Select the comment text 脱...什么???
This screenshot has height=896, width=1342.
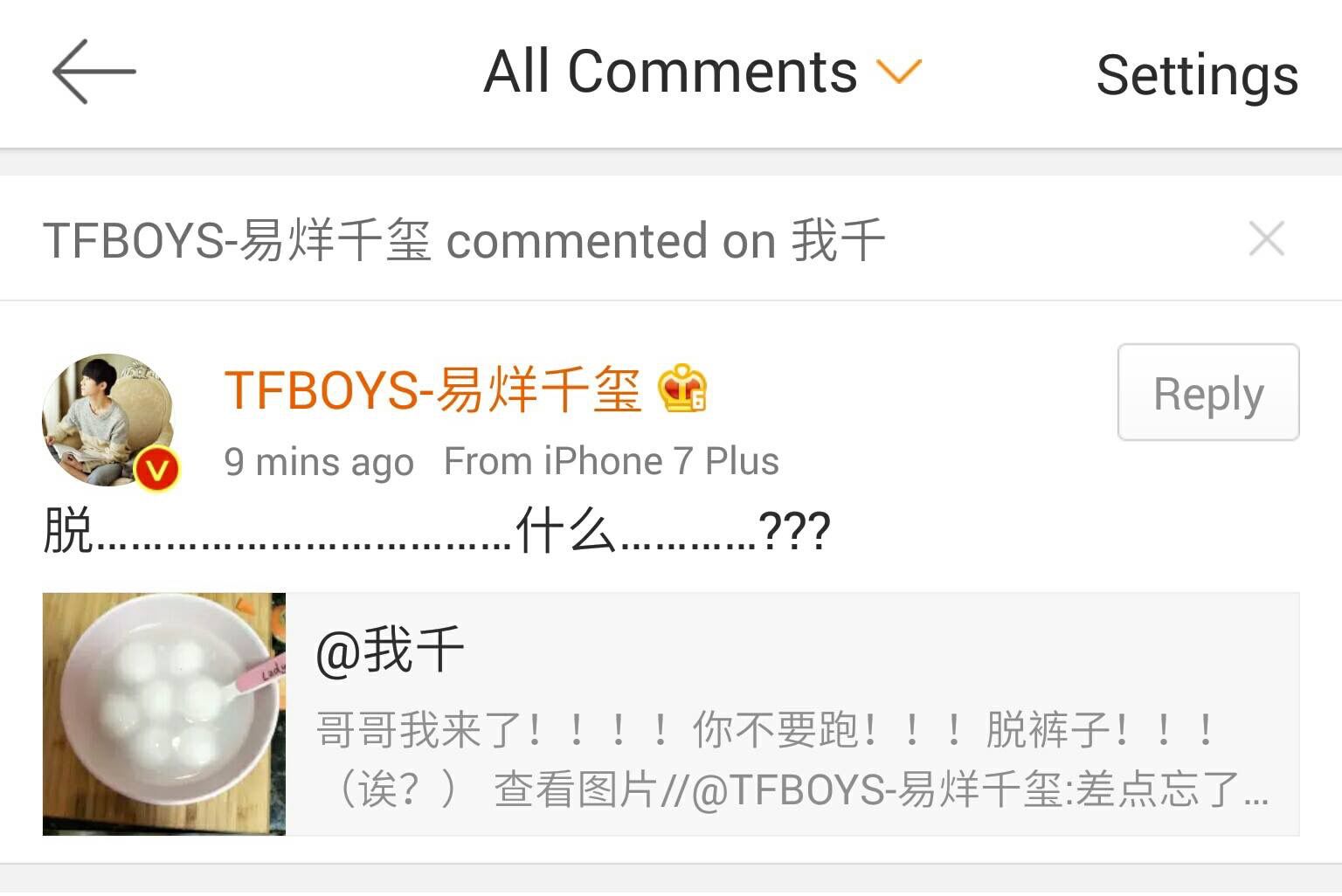coord(437,531)
